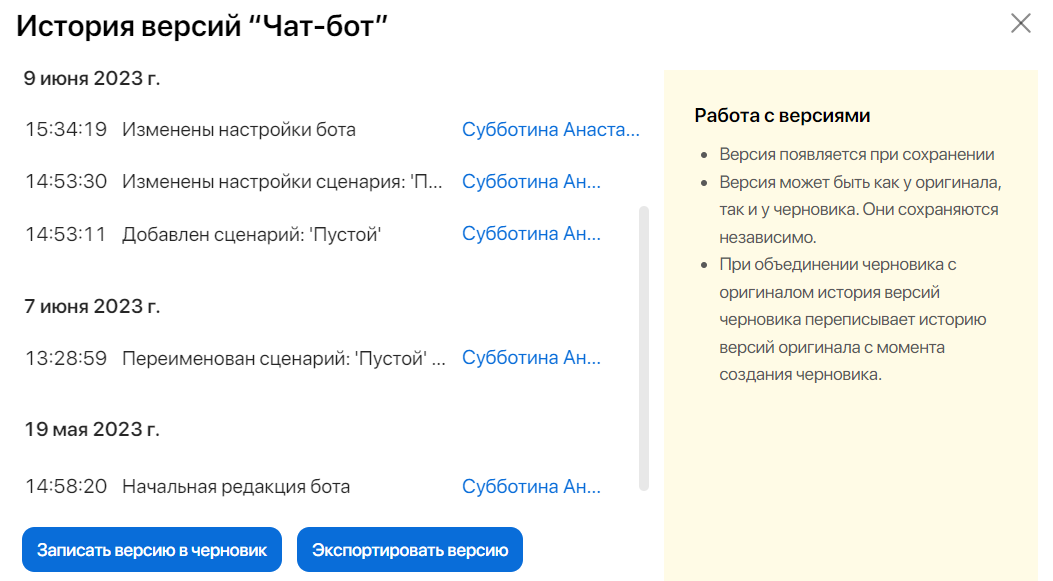The image size is (1053, 581).
Task: Open author link beside the 14:53:30 entry
Action: click(x=531, y=181)
